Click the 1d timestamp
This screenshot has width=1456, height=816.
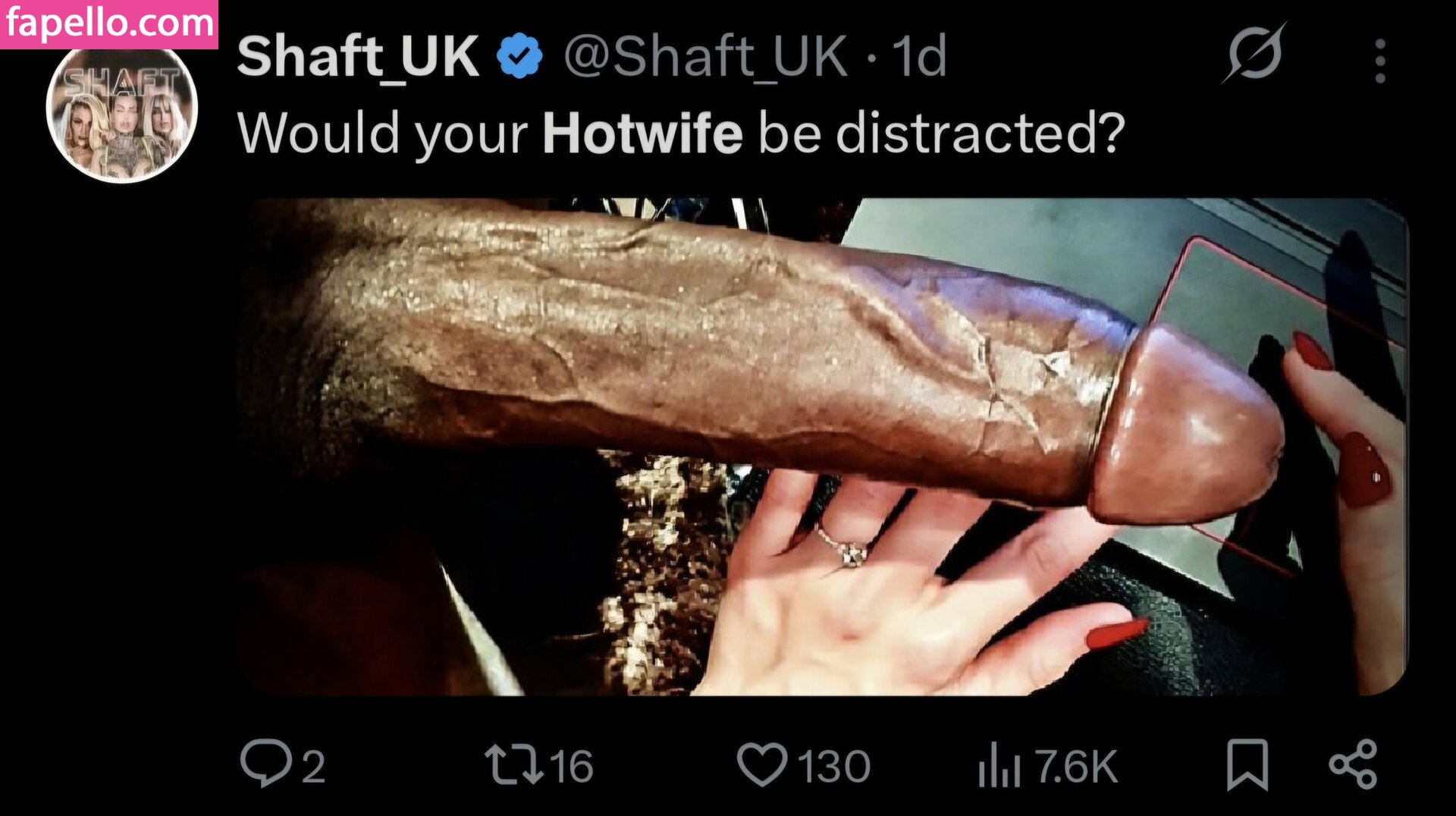[918, 56]
